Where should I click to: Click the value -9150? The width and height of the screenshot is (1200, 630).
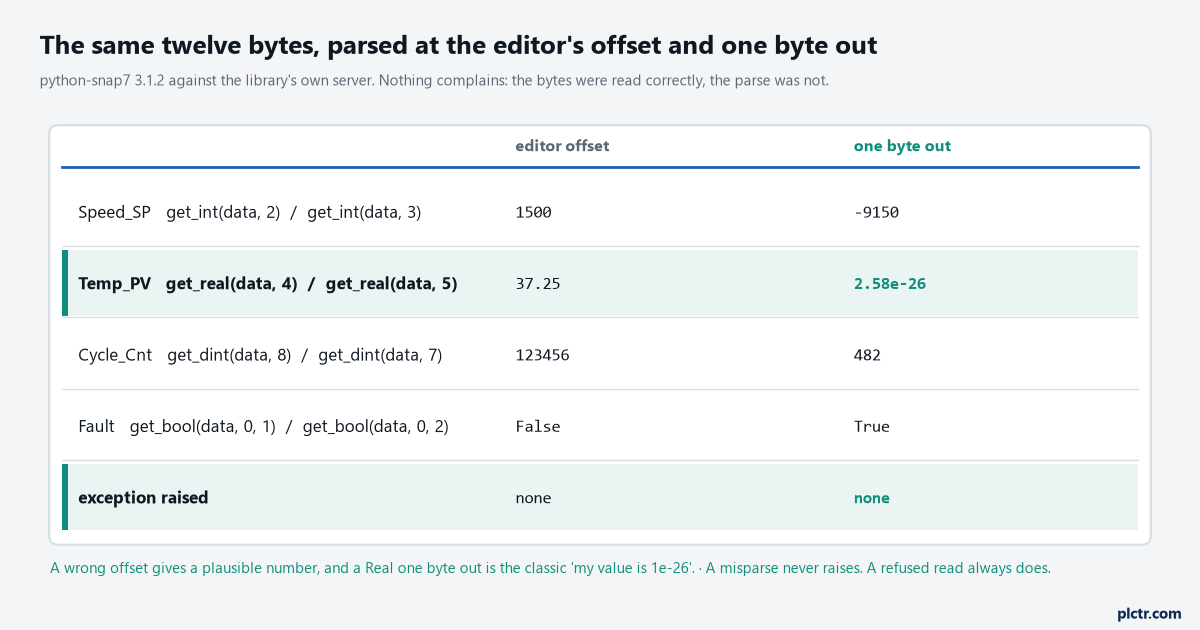point(876,212)
